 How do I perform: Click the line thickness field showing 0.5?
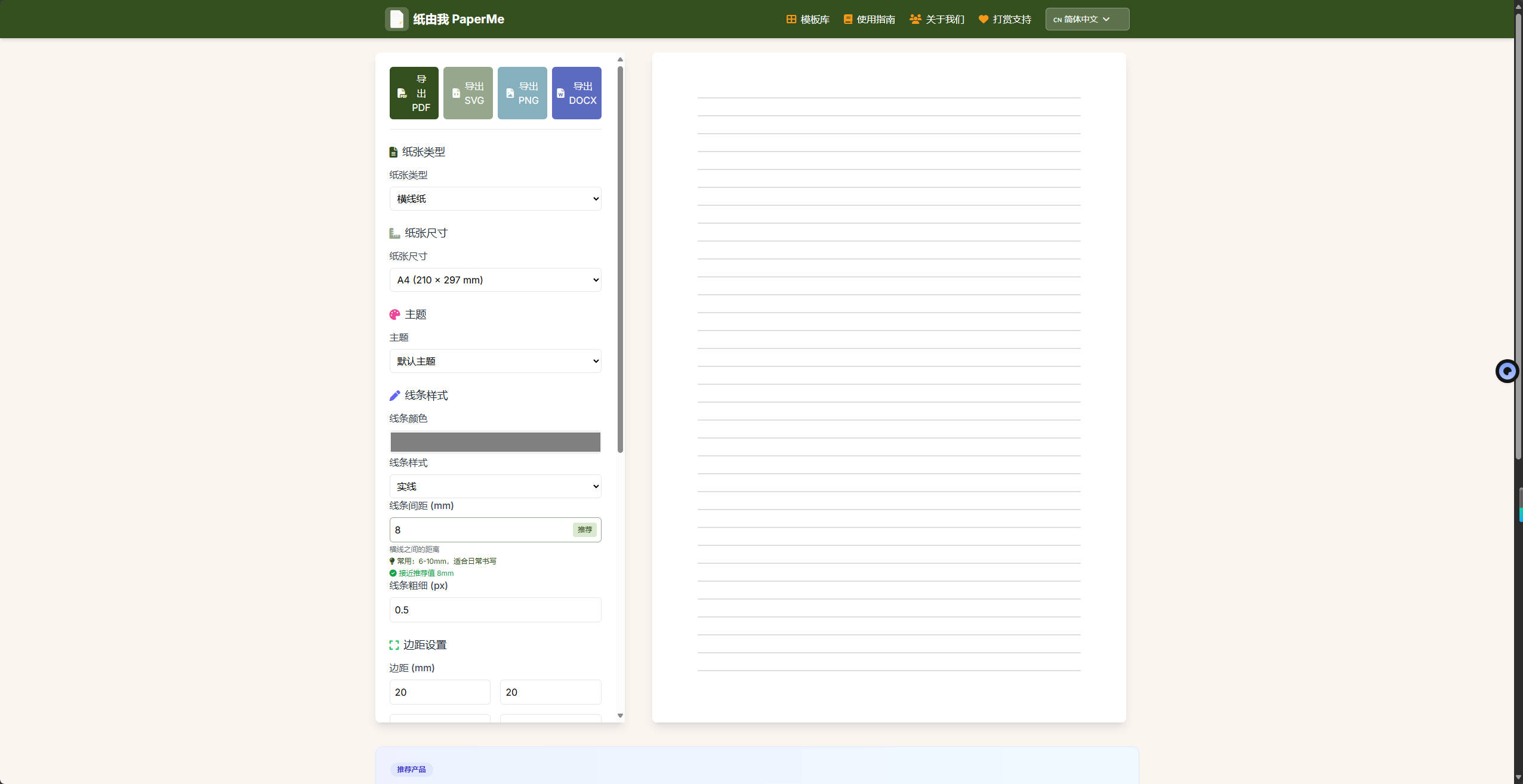[495, 610]
